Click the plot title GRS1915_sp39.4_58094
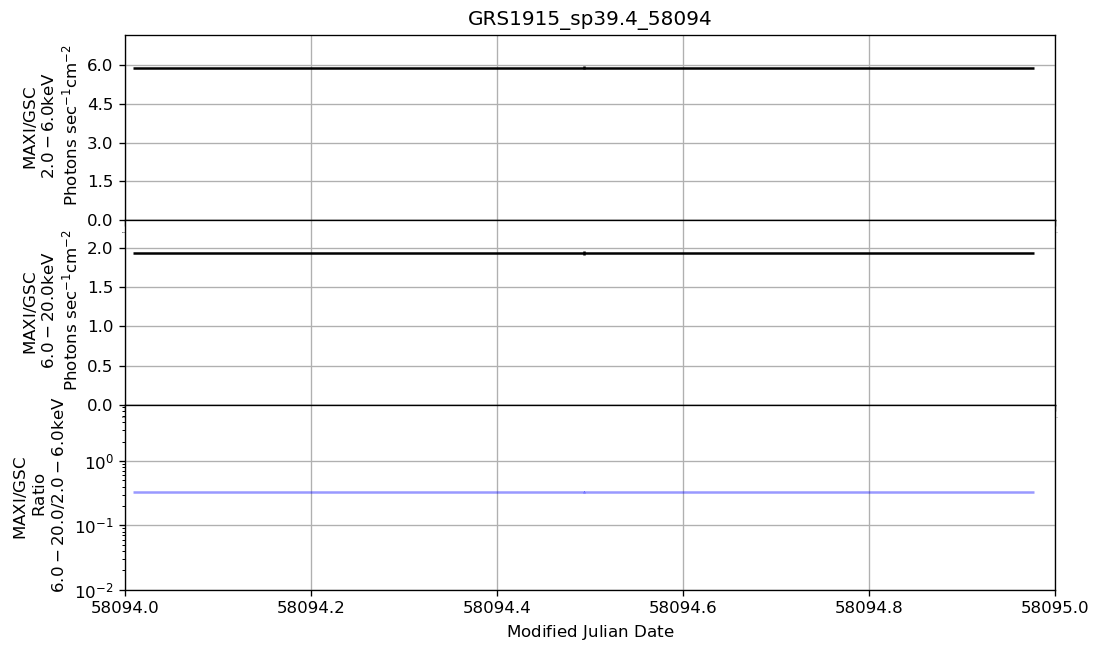 click(589, 18)
